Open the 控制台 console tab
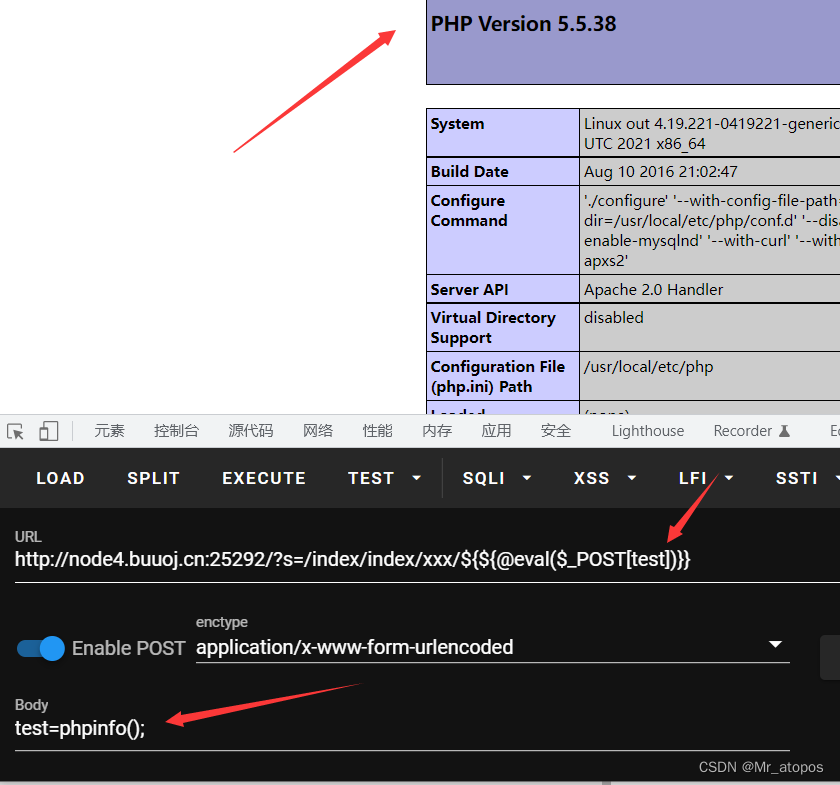Viewport: 840px width, 785px height. (176, 430)
